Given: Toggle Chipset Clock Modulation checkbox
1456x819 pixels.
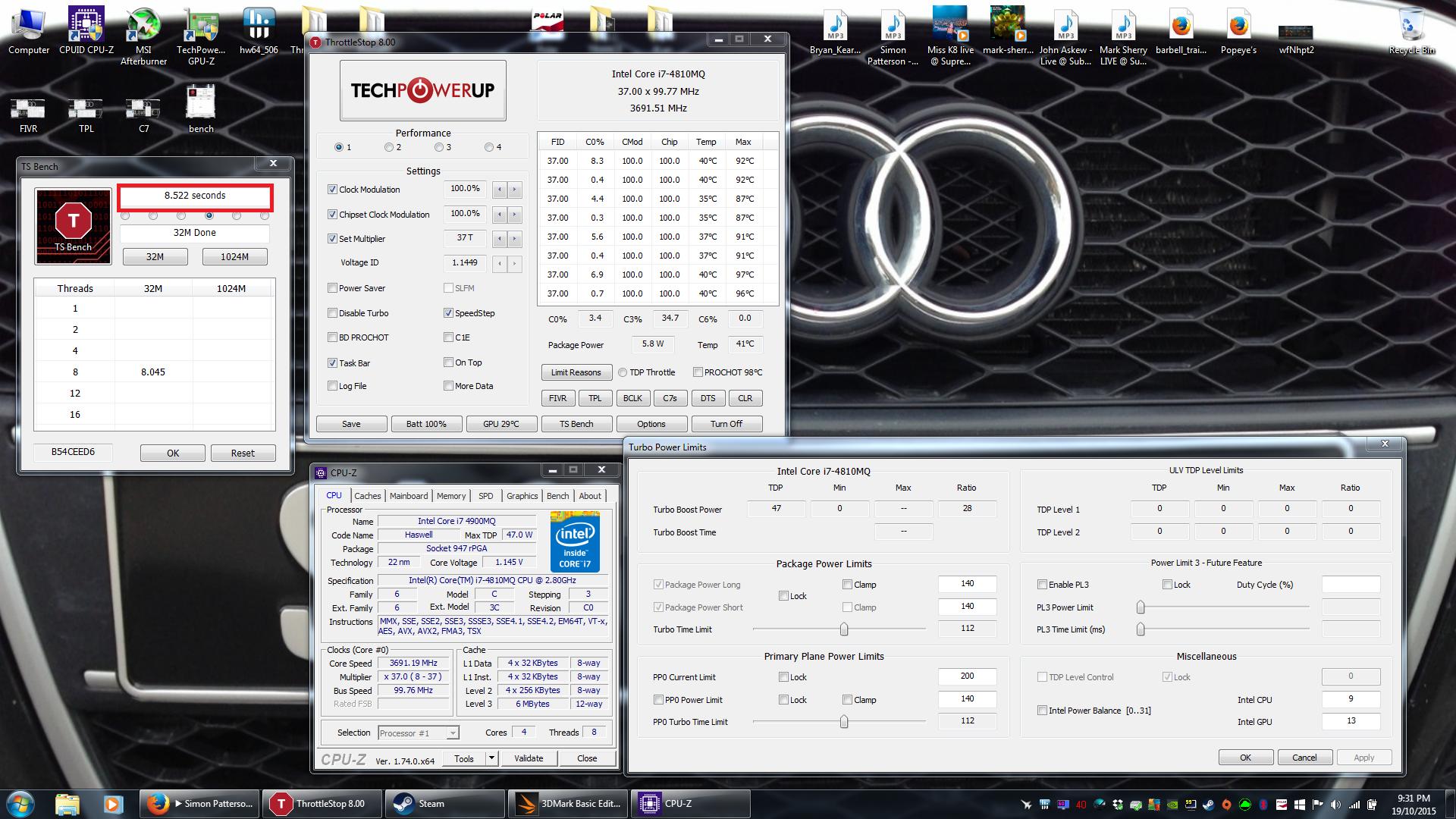Looking at the screenshot, I should [332, 215].
